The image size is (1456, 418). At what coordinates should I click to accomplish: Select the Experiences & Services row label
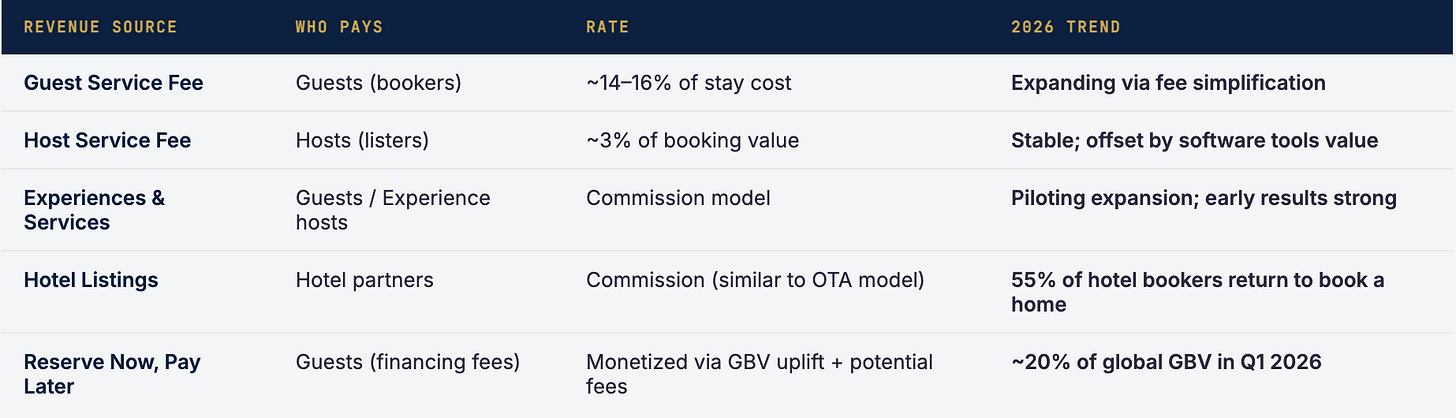(94, 210)
